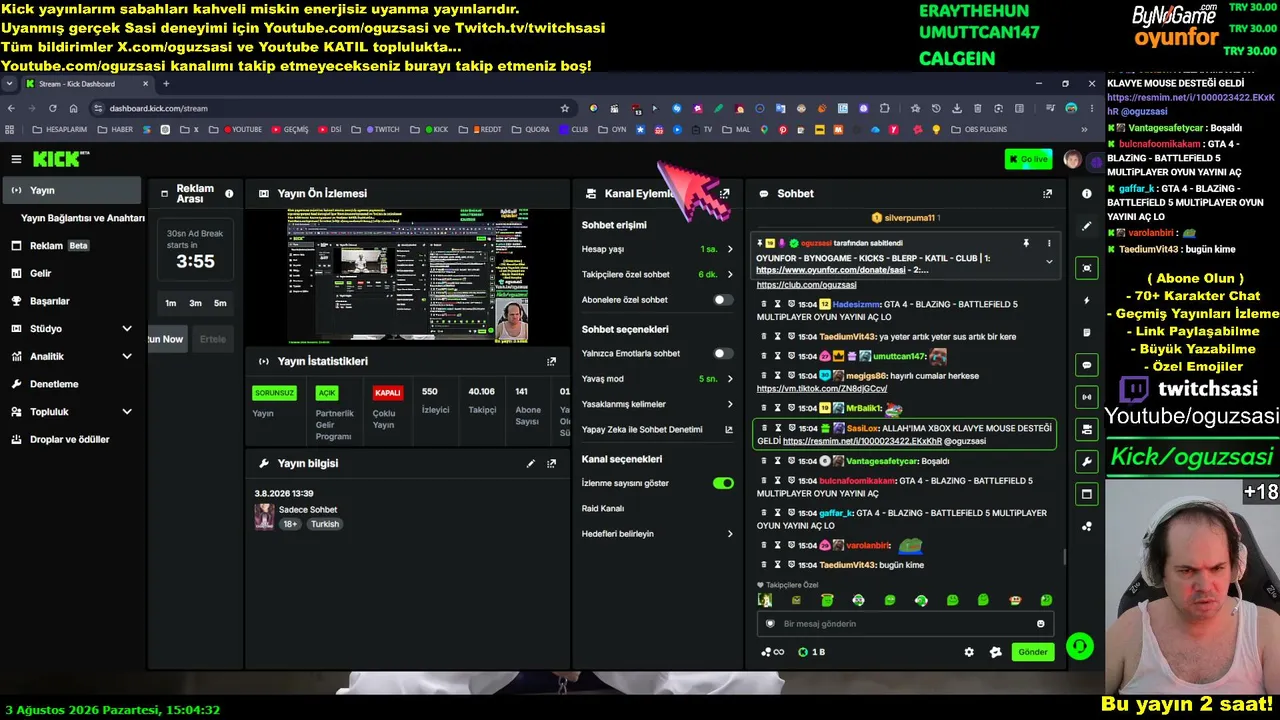The image size is (1280, 720).
Task: Open Yayın Bağlantısı ve Anahtarı page
Action: click(x=83, y=218)
